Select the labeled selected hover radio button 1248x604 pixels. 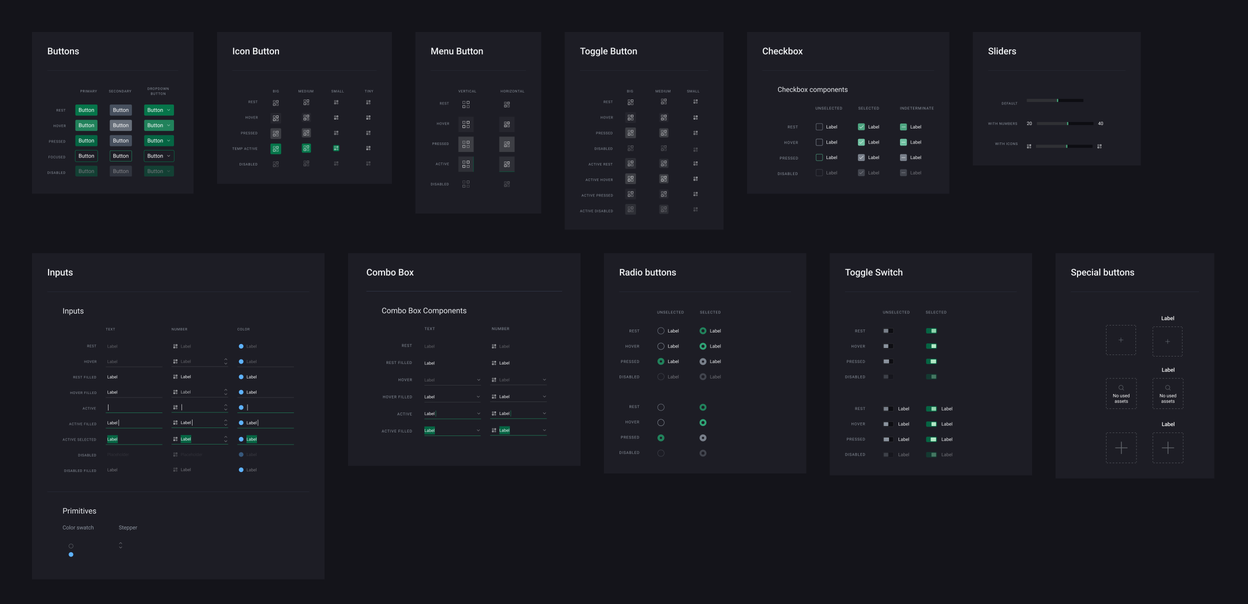(x=703, y=346)
